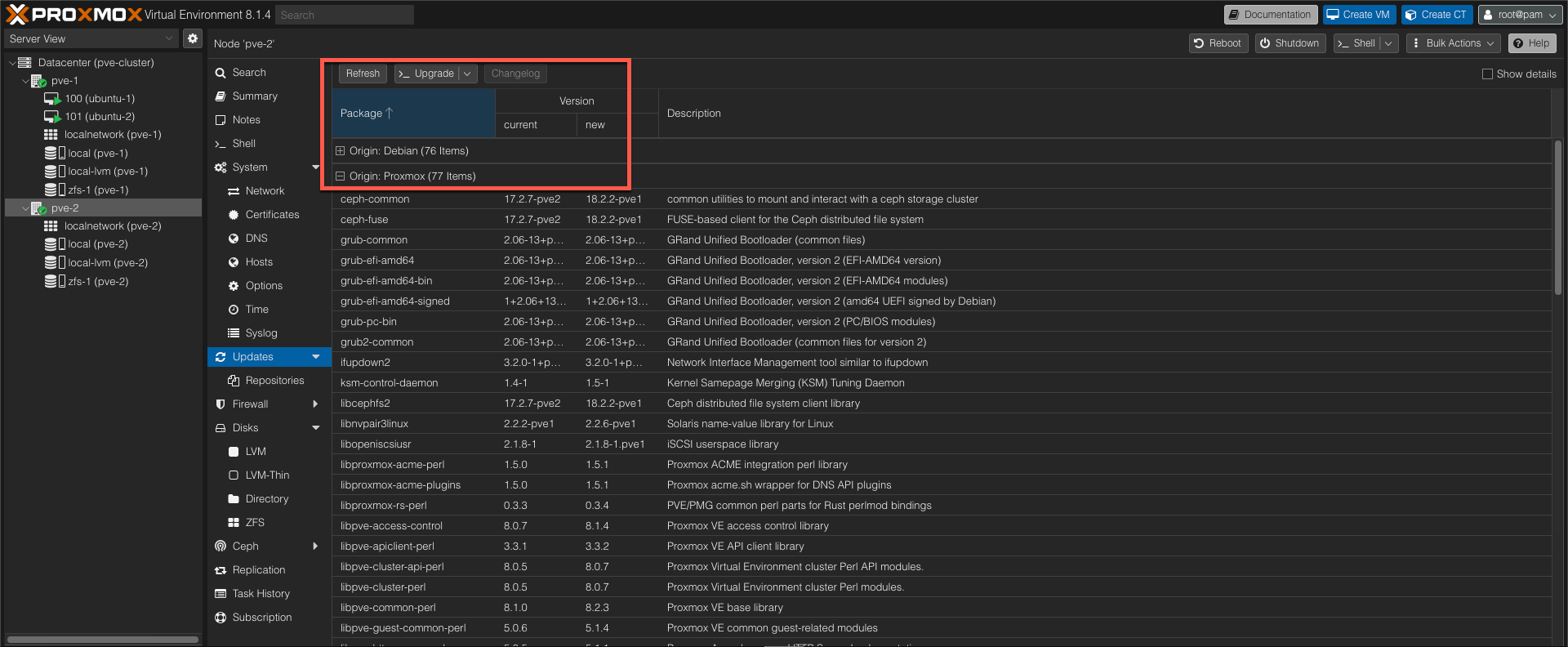Open the Bulk Actions dropdown
The width and height of the screenshot is (1568, 647).
1454,43
